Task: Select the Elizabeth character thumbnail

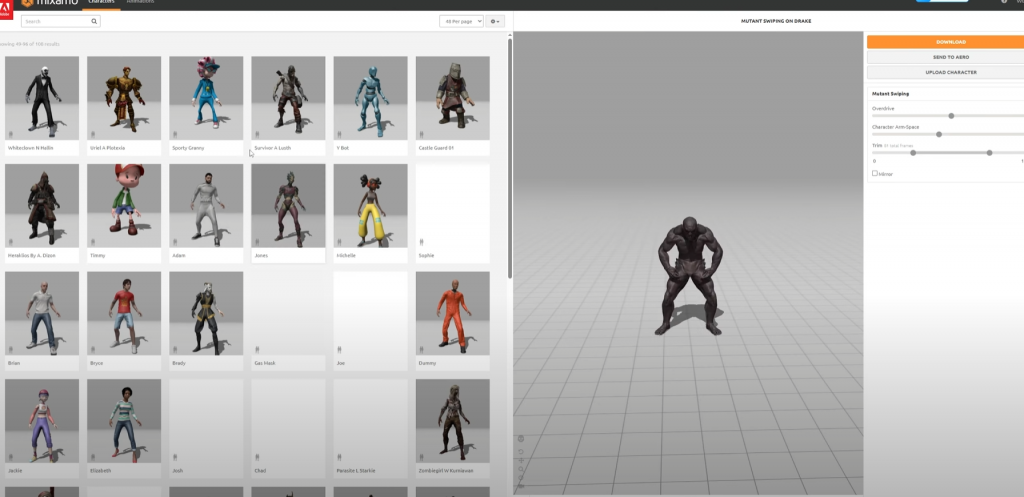Action: tap(124, 421)
